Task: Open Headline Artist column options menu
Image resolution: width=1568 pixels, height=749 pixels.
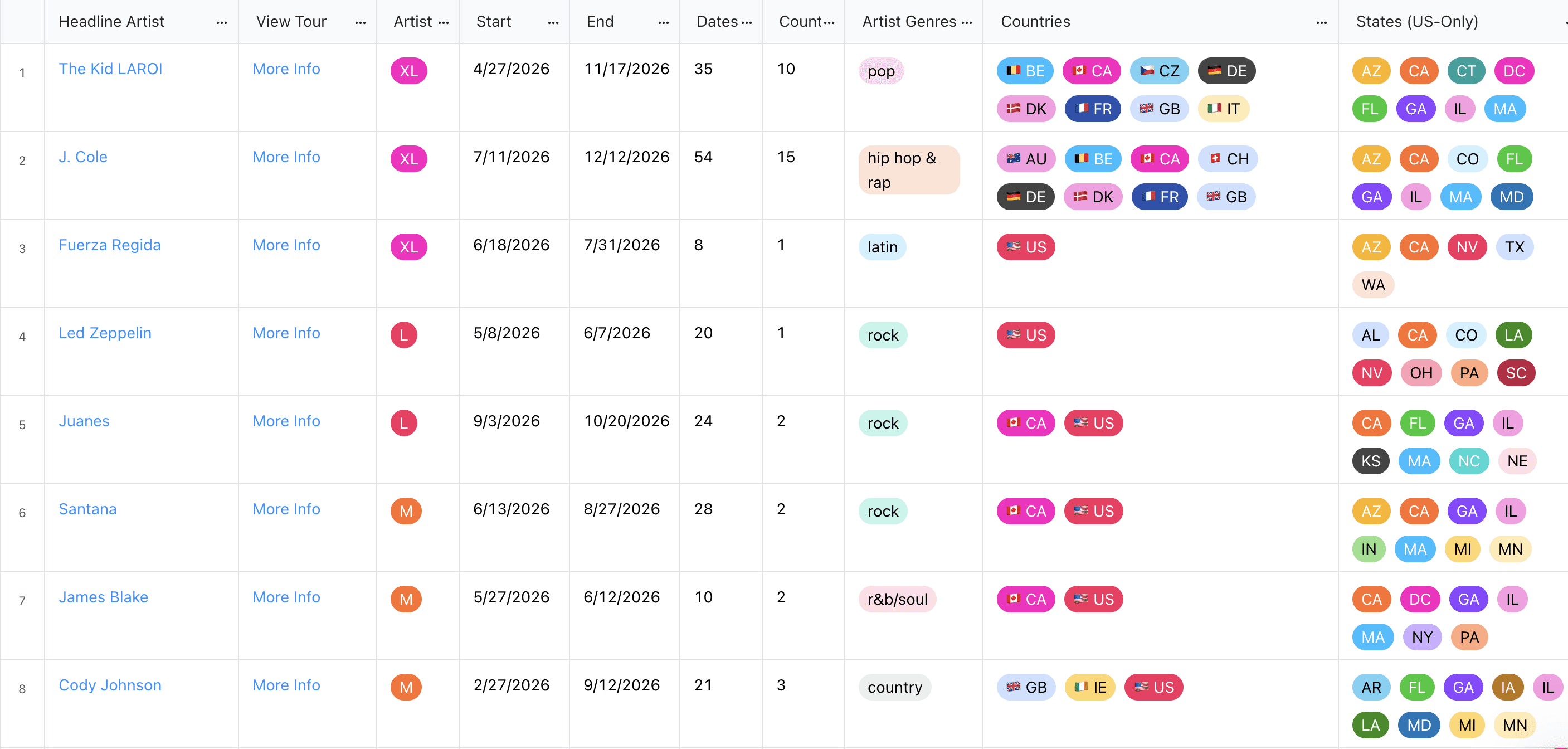Action: click(x=222, y=22)
